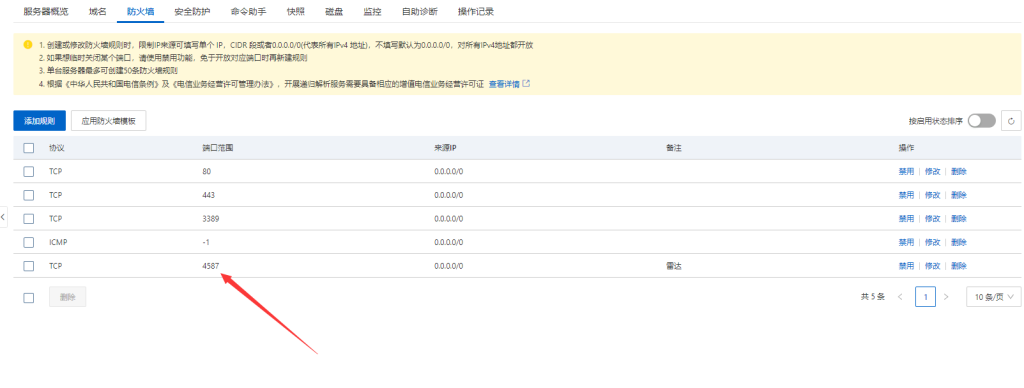Open the 操作记录 tab
1024x388 pixels.
click(475, 12)
